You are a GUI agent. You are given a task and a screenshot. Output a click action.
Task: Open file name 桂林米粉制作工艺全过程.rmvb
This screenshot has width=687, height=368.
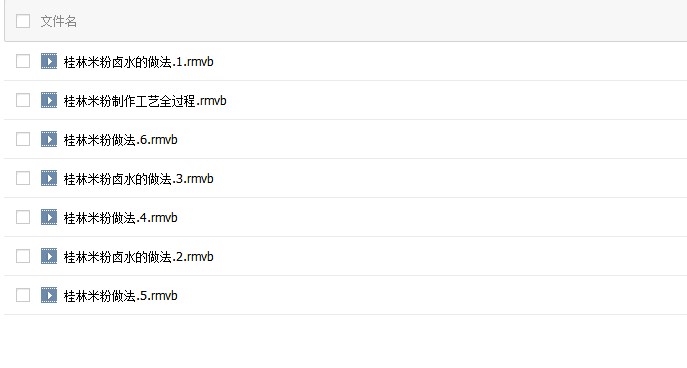(145, 101)
